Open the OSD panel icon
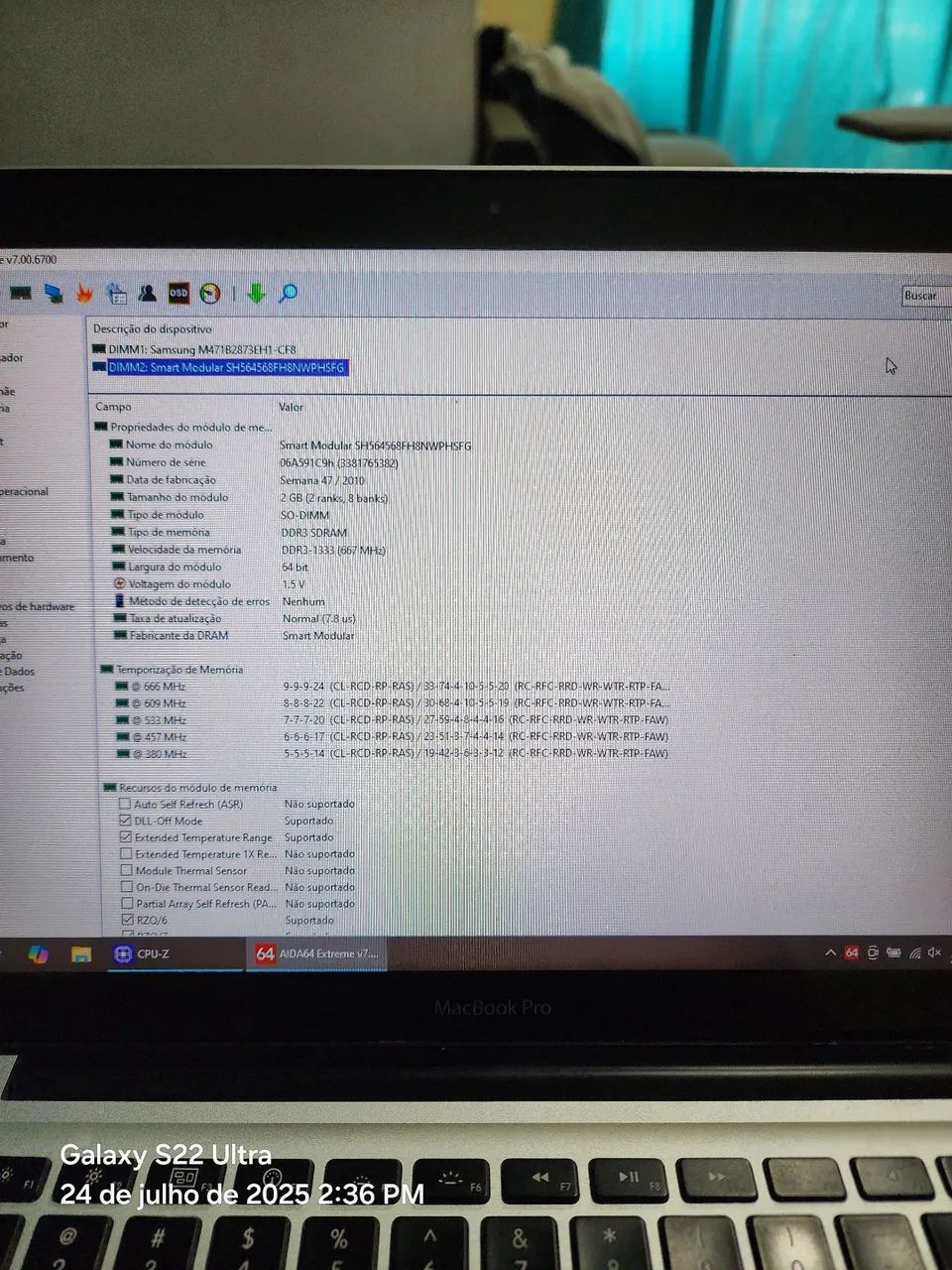The image size is (952, 1270). (178, 294)
